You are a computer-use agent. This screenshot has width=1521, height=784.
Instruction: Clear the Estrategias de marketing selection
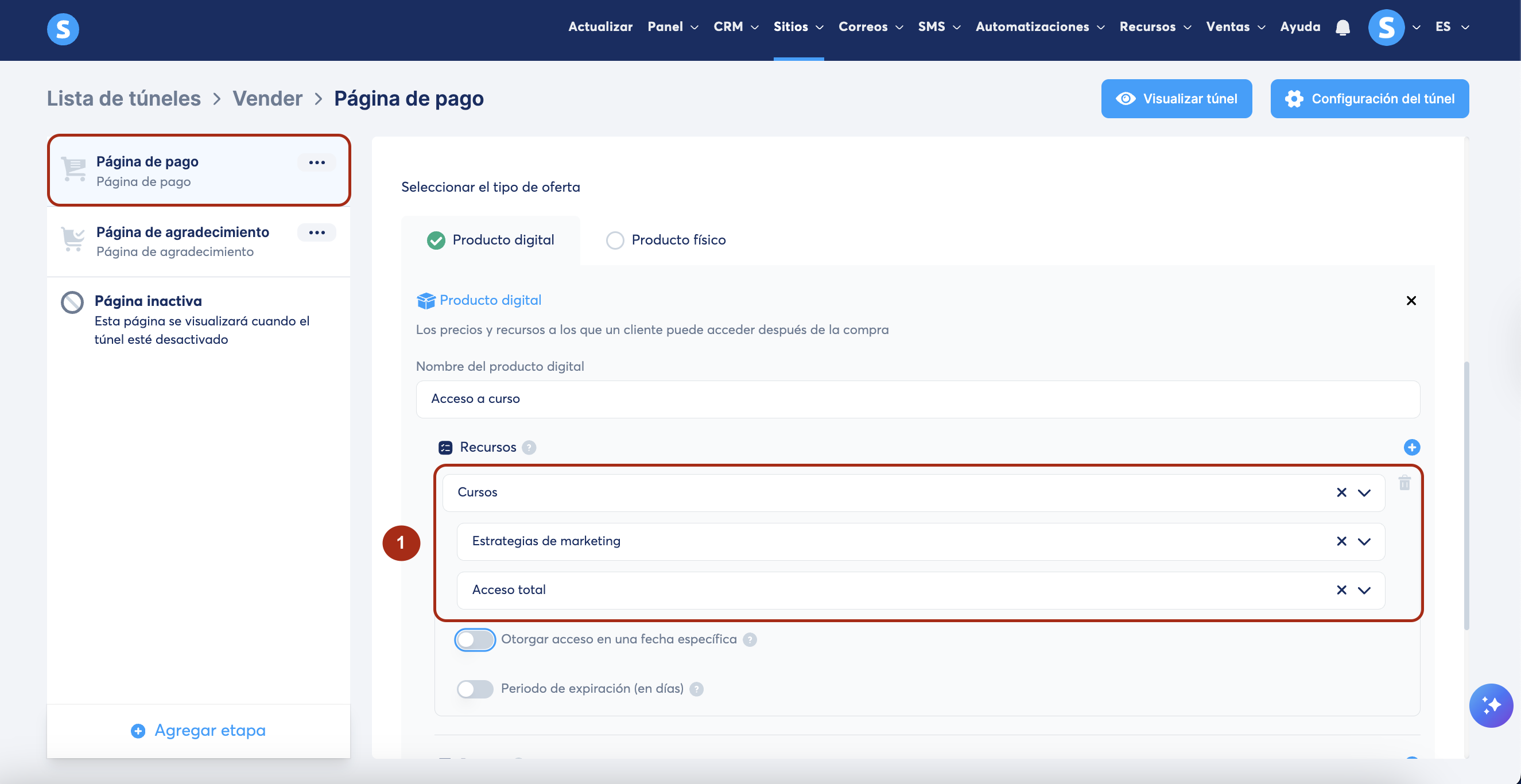point(1341,541)
